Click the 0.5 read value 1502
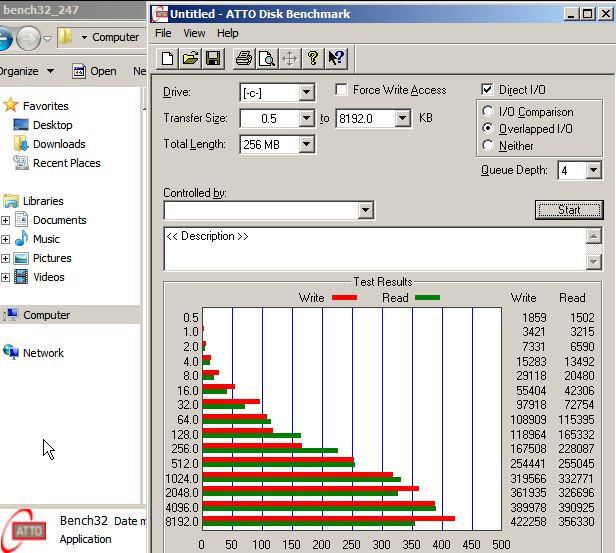616x553 pixels. 582,317
